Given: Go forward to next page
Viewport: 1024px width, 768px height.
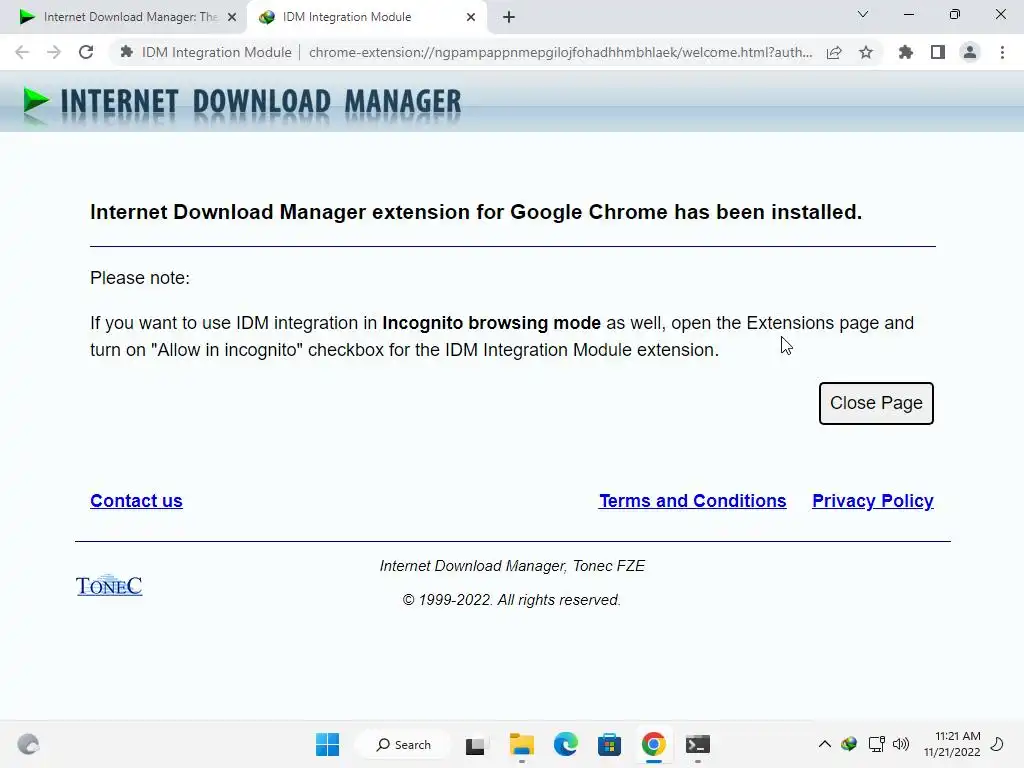Looking at the screenshot, I should (54, 52).
